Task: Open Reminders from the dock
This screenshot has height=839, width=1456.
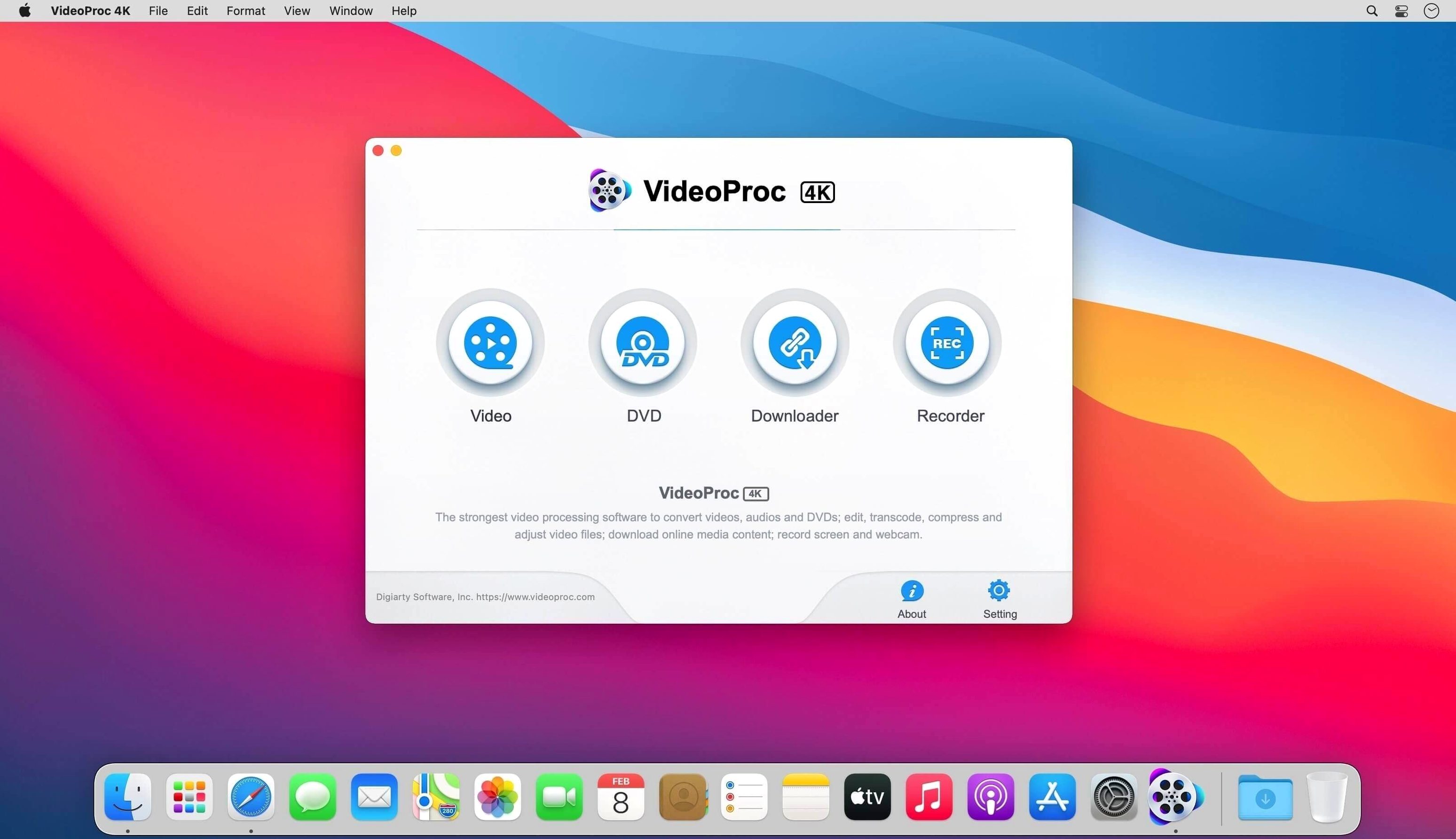Action: click(744, 797)
